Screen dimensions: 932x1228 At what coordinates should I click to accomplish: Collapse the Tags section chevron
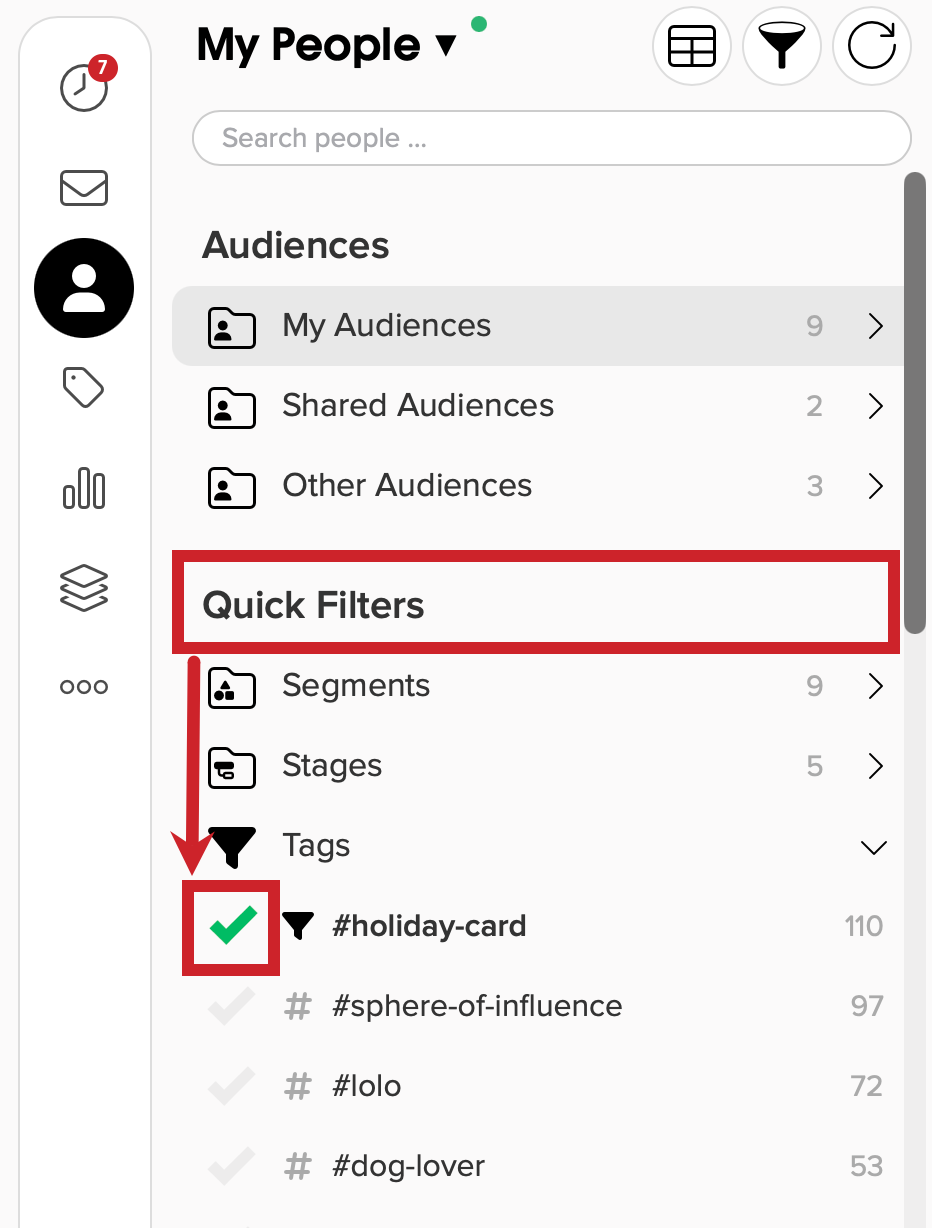(x=874, y=847)
